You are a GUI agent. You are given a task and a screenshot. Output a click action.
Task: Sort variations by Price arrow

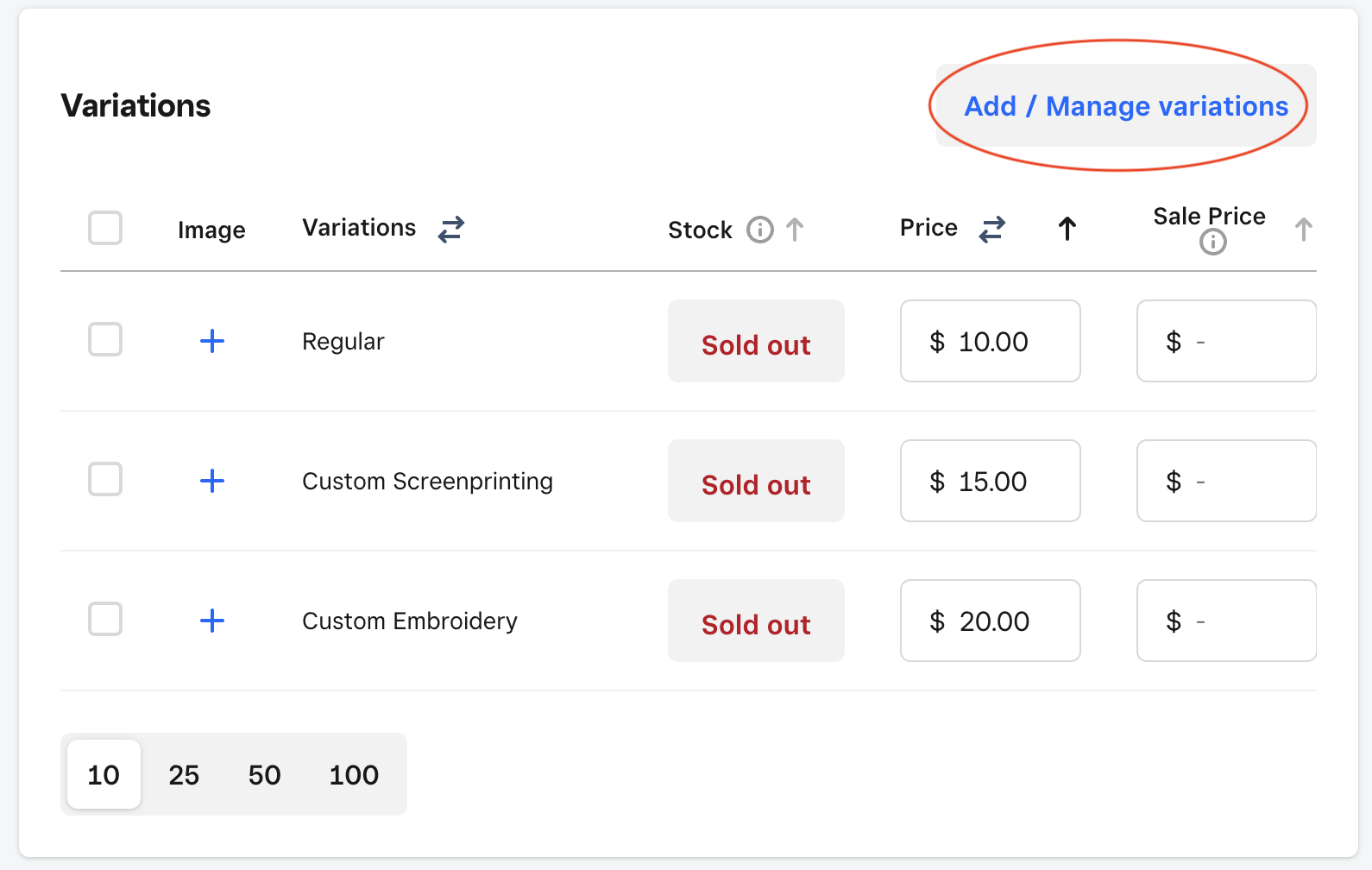(x=1067, y=229)
